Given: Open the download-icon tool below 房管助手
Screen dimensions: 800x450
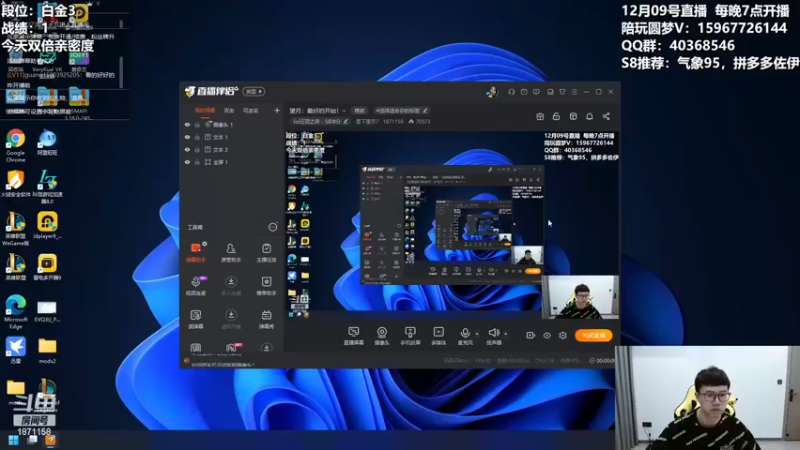Looking at the screenshot, I should (x=231, y=285).
